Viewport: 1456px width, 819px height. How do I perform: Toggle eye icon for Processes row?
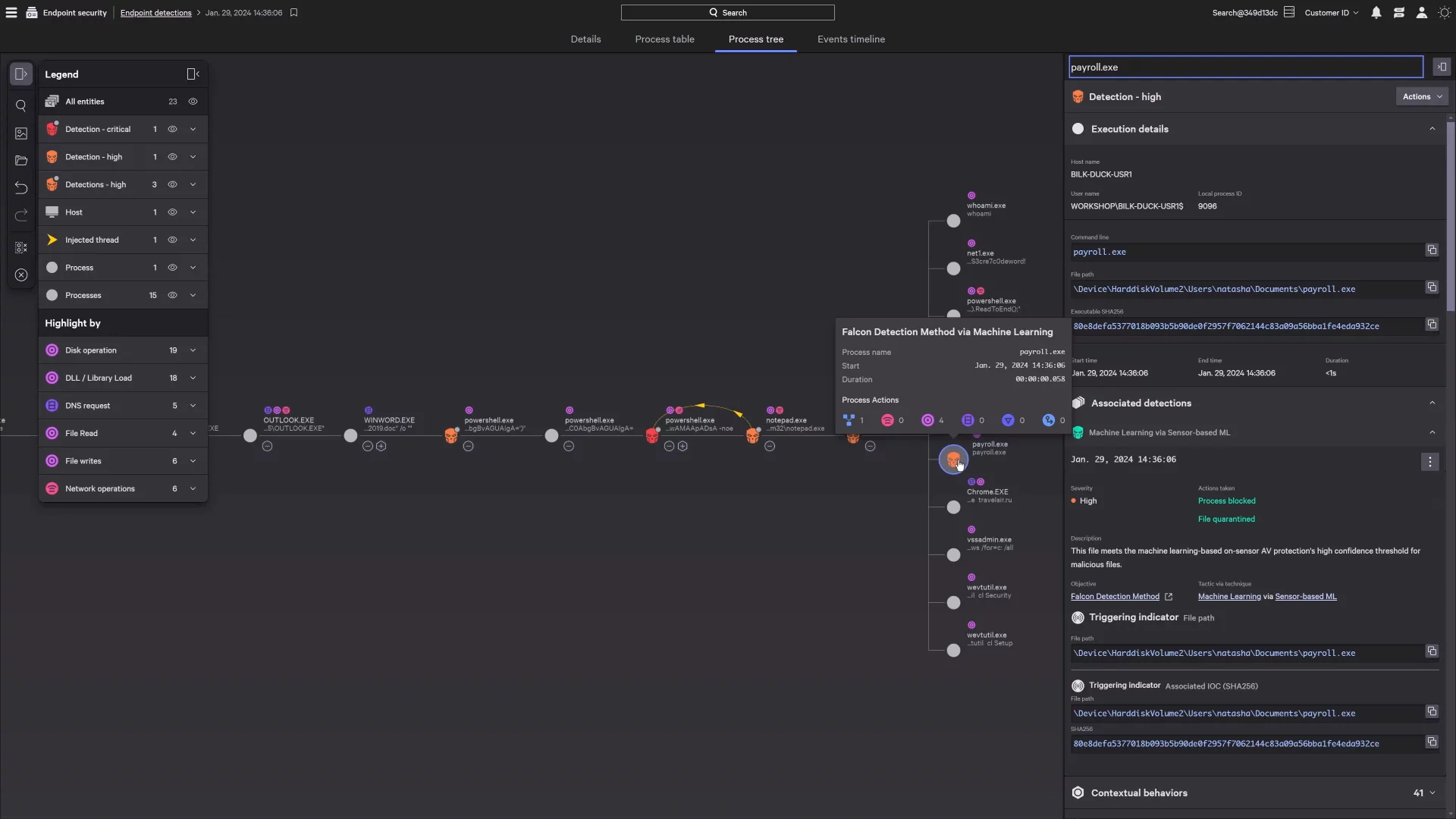pyautogui.click(x=172, y=296)
